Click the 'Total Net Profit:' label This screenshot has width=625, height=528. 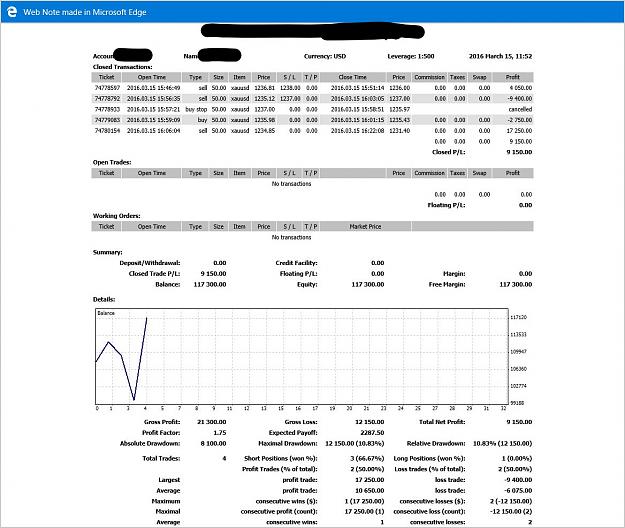442,422
